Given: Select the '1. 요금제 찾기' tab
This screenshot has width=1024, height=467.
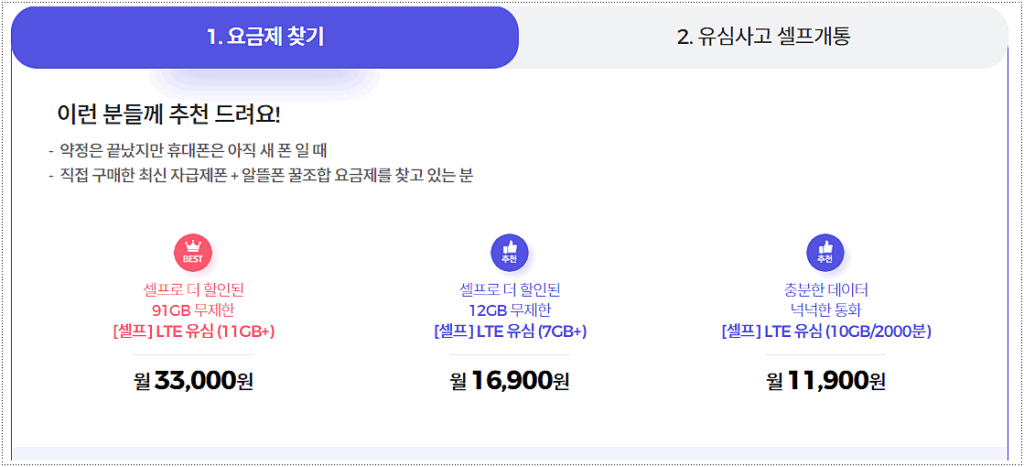Looking at the screenshot, I should [265, 38].
